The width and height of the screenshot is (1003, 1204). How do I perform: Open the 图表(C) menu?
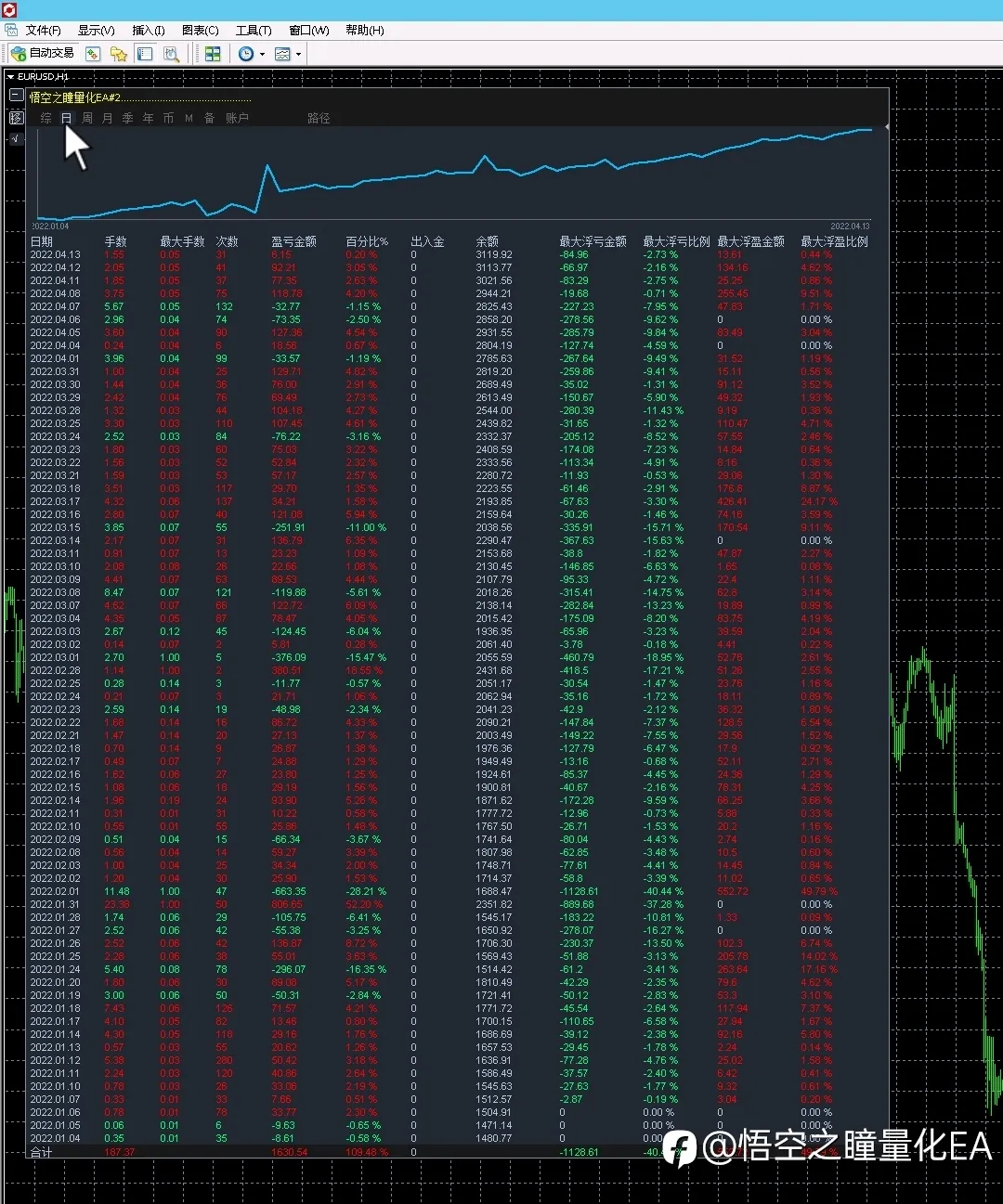tap(200, 31)
